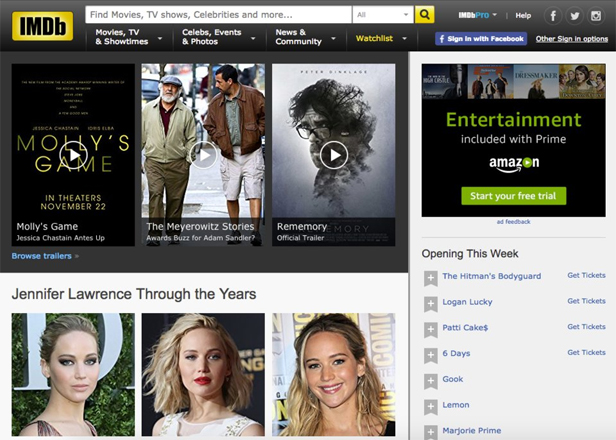Add Patti Cake$ to watchlist
Screen dimensions: 616x440
click(431, 330)
